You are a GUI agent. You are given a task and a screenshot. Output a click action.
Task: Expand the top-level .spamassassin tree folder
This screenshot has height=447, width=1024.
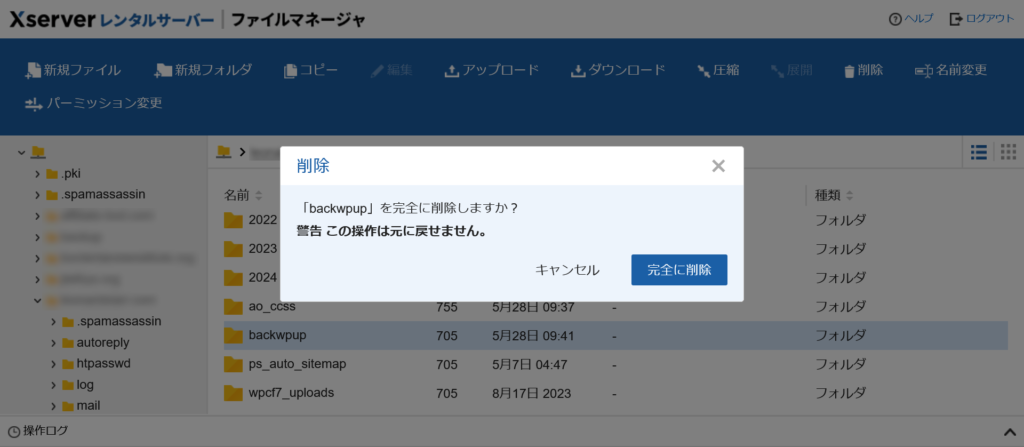pos(37,195)
